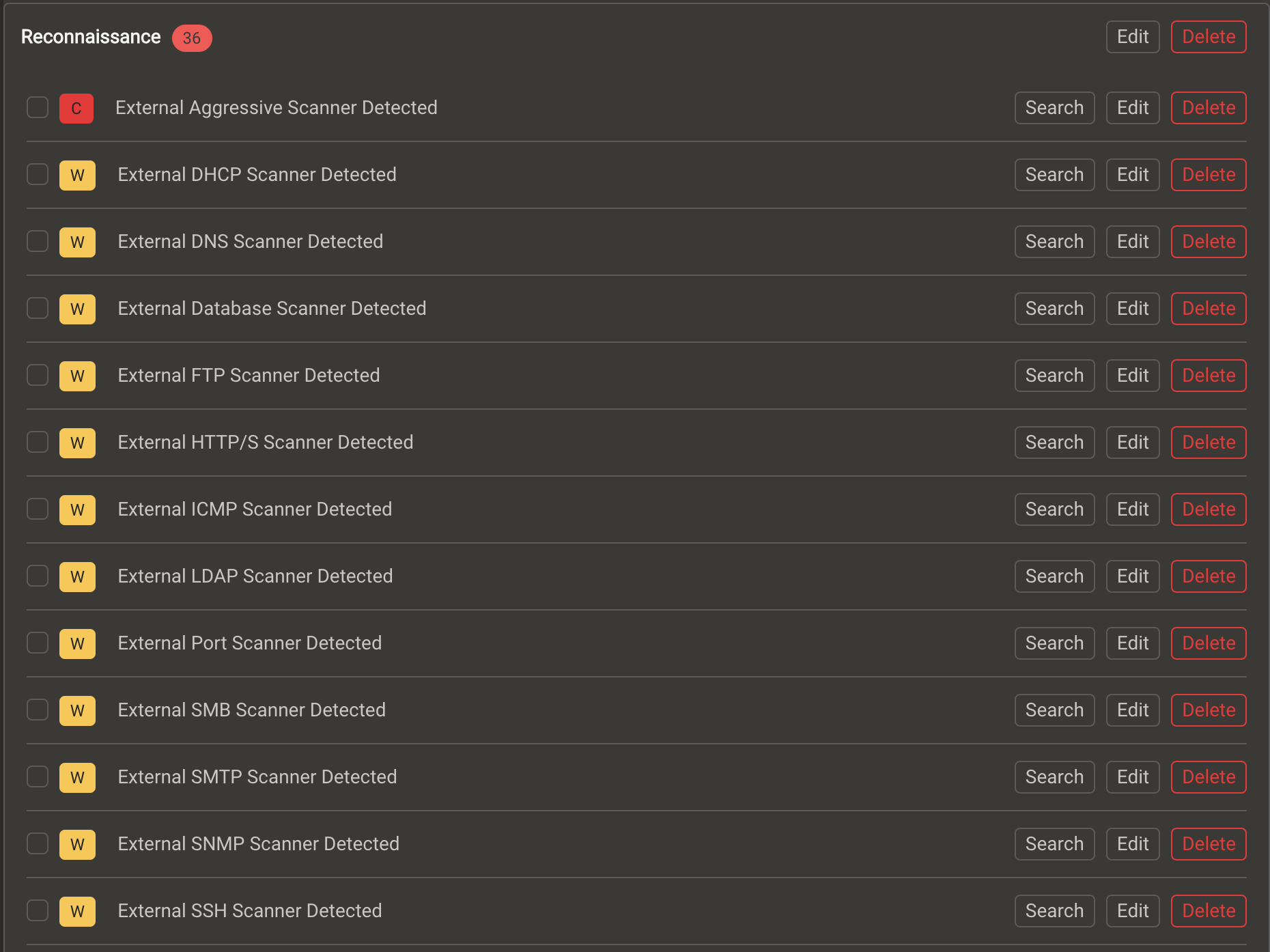Search for External SNMP Scanner Detected
This screenshot has height=952, width=1270.
tap(1054, 844)
